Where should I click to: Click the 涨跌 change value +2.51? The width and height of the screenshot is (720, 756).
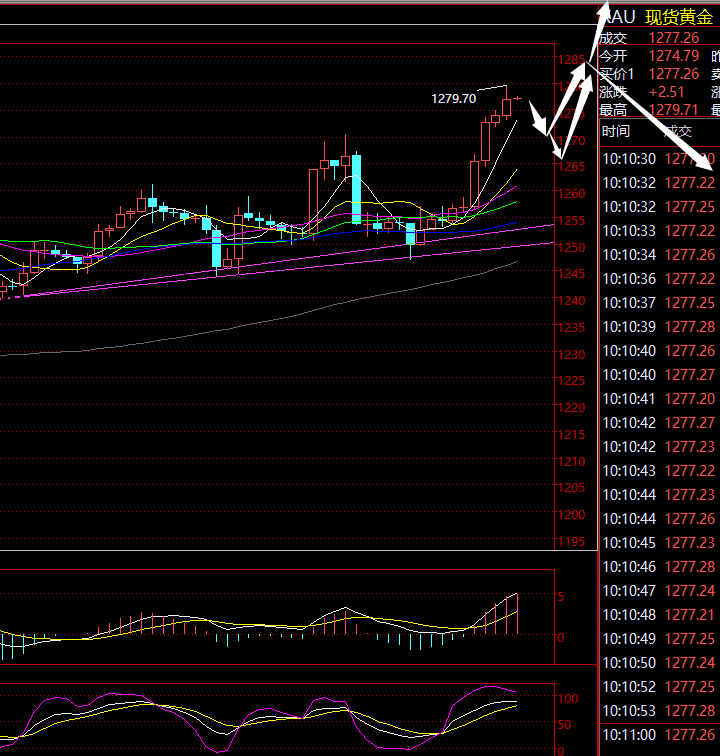665,92
